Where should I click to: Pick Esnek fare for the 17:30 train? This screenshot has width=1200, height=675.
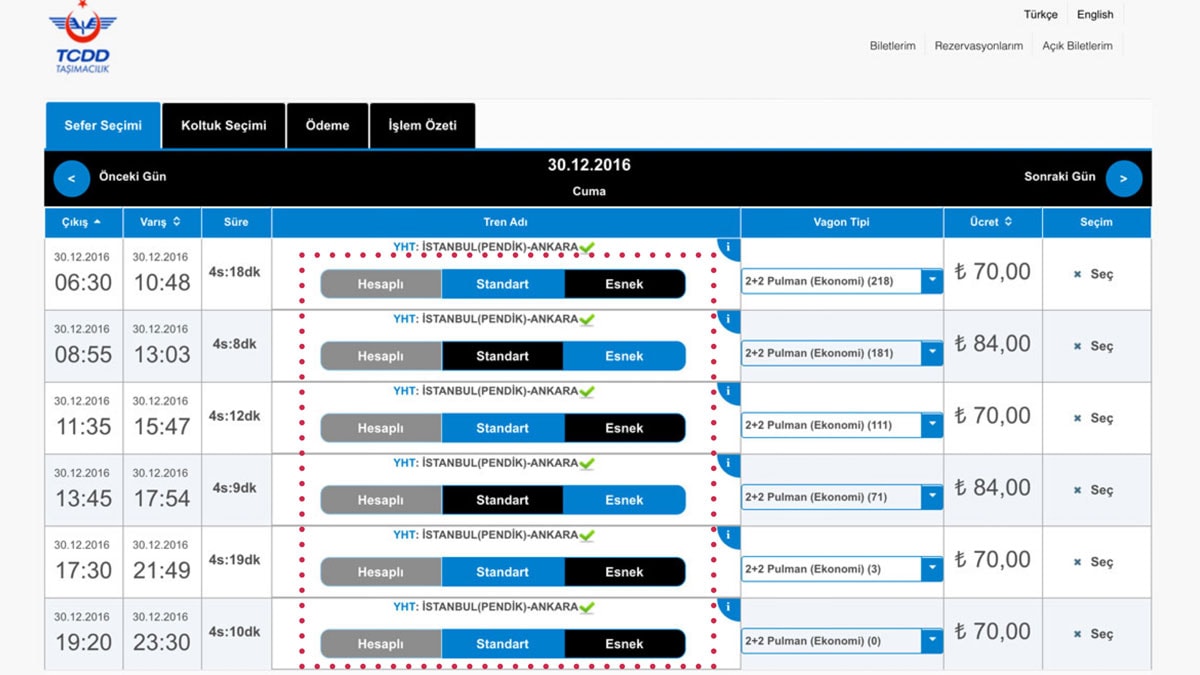point(624,572)
